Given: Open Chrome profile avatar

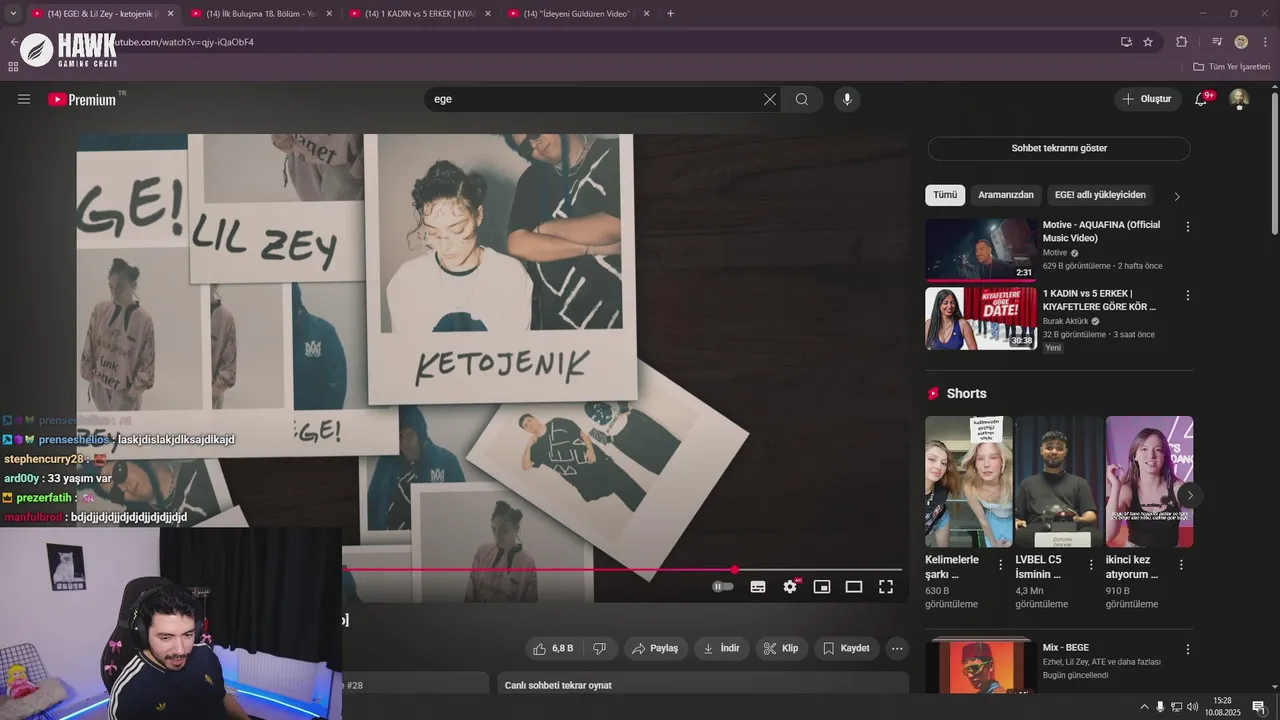Looking at the screenshot, I should pyautogui.click(x=1241, y=42).
